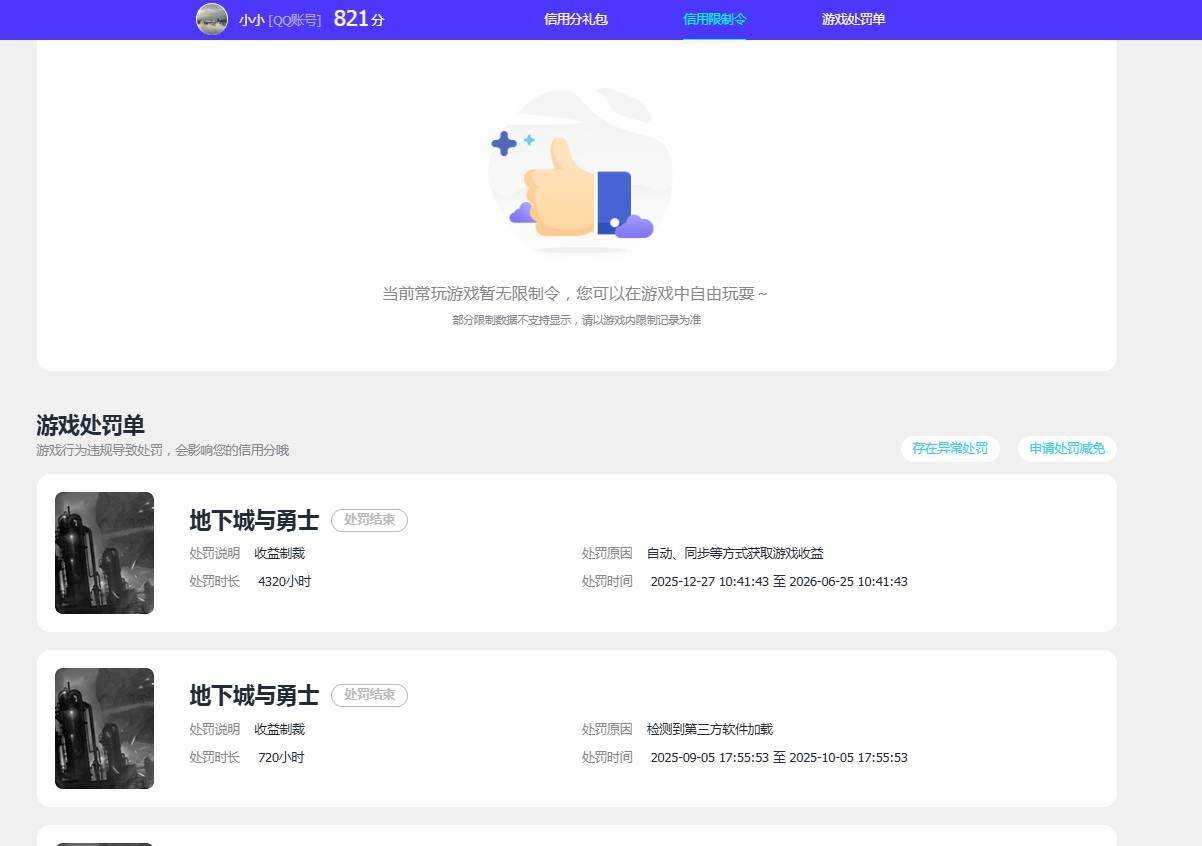Click the 游戏处罚单 section heading
Viewport: 1202px width, 846px height.
(91, 425)
